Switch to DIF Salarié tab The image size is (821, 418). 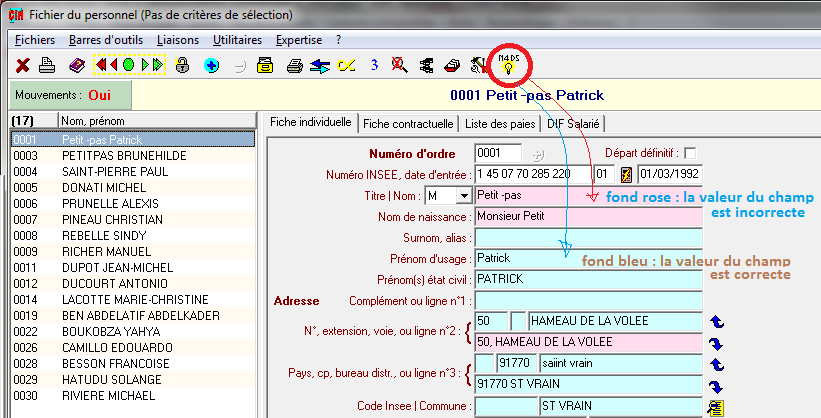[x=573, y=124]
